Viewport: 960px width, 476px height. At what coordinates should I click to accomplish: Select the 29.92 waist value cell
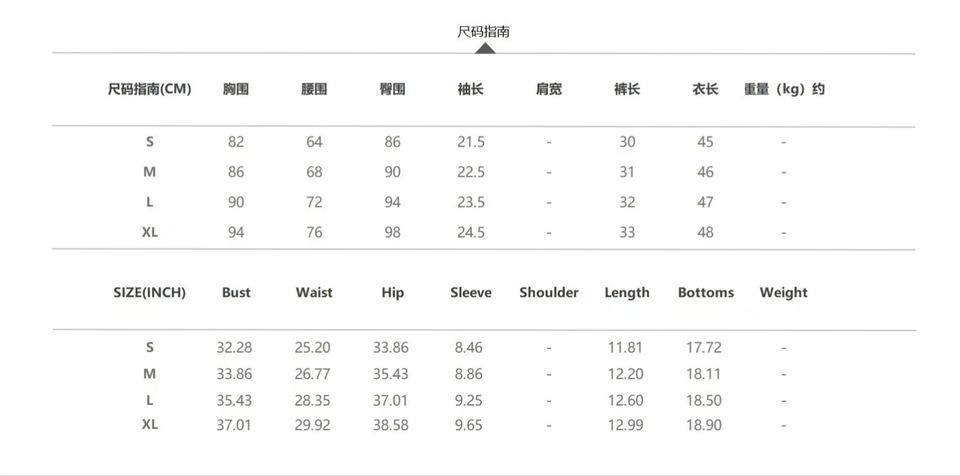click(x=313, y=424)
